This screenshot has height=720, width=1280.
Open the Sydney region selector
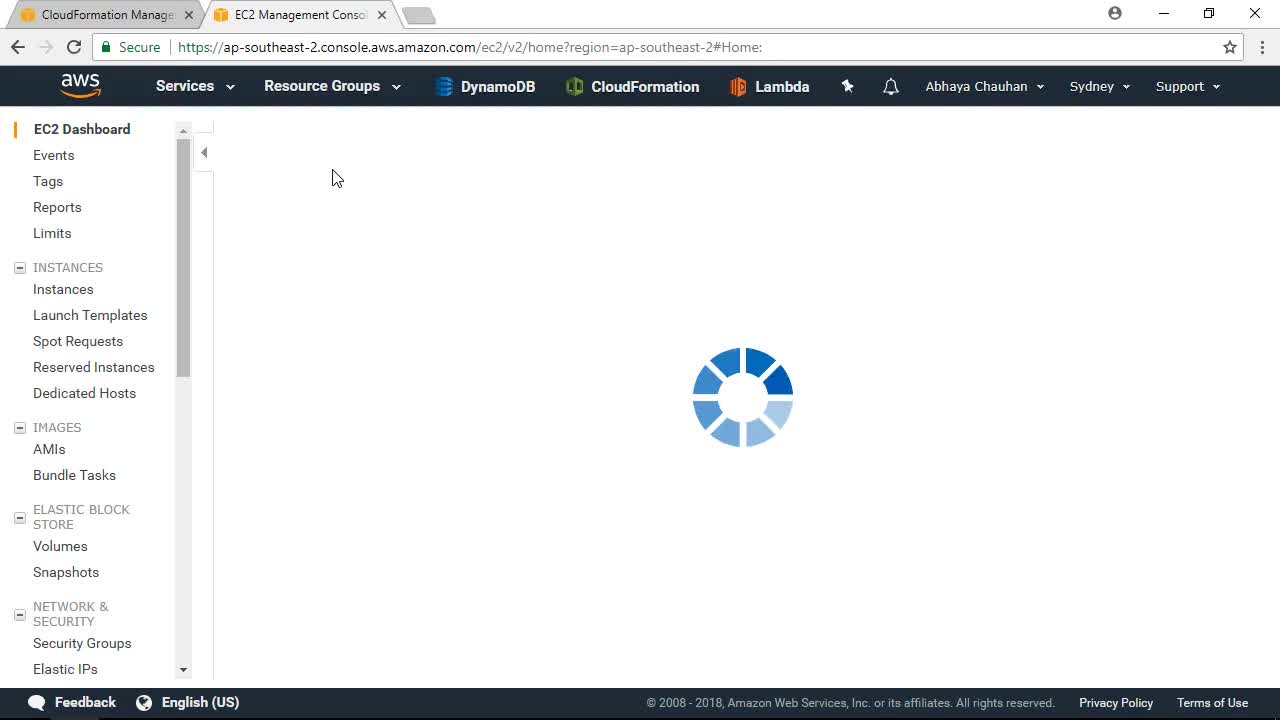1100,86
